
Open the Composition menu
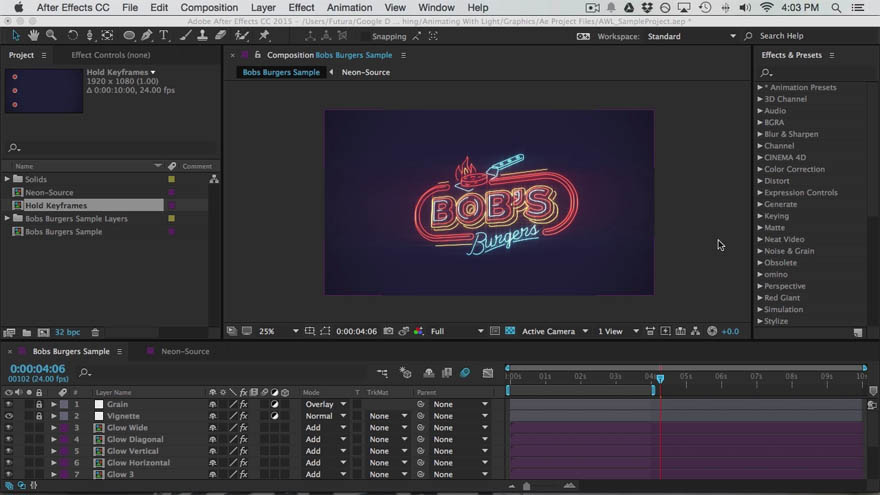pyautogui.click(x=209, y=8)
